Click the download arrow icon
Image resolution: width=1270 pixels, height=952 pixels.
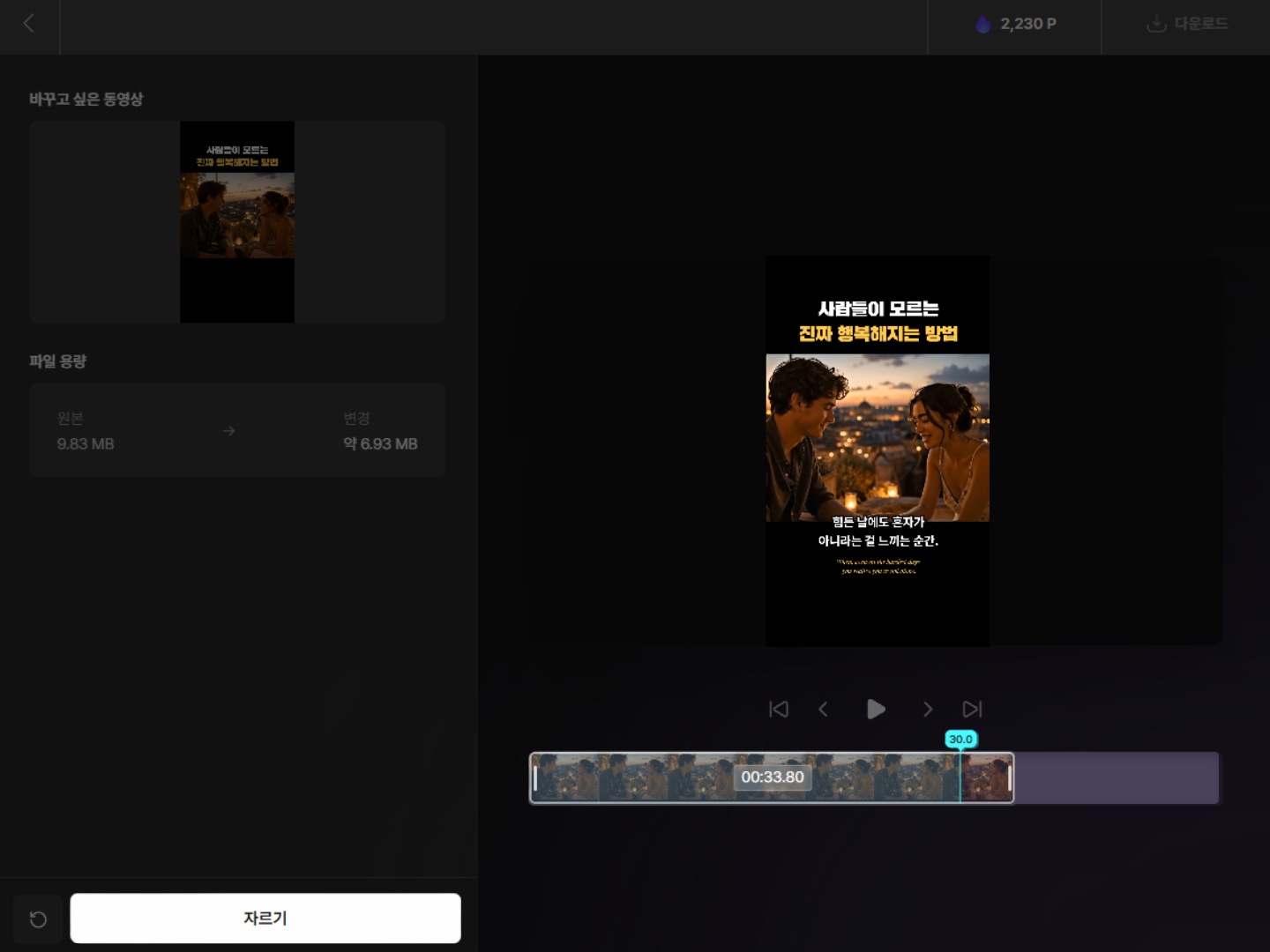pos(1156,24)
